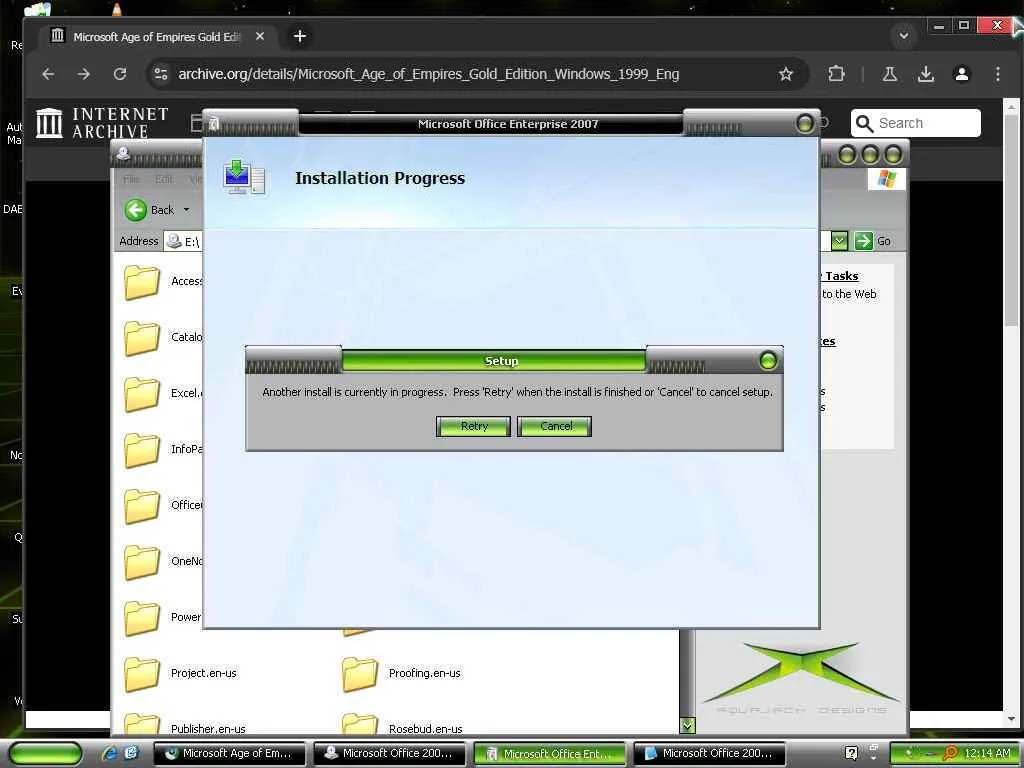The height and width of the screenshot is (768, 1024).
Task: Select the Microsoft Age of Empires Gold tab
Action: click(157, 37)
